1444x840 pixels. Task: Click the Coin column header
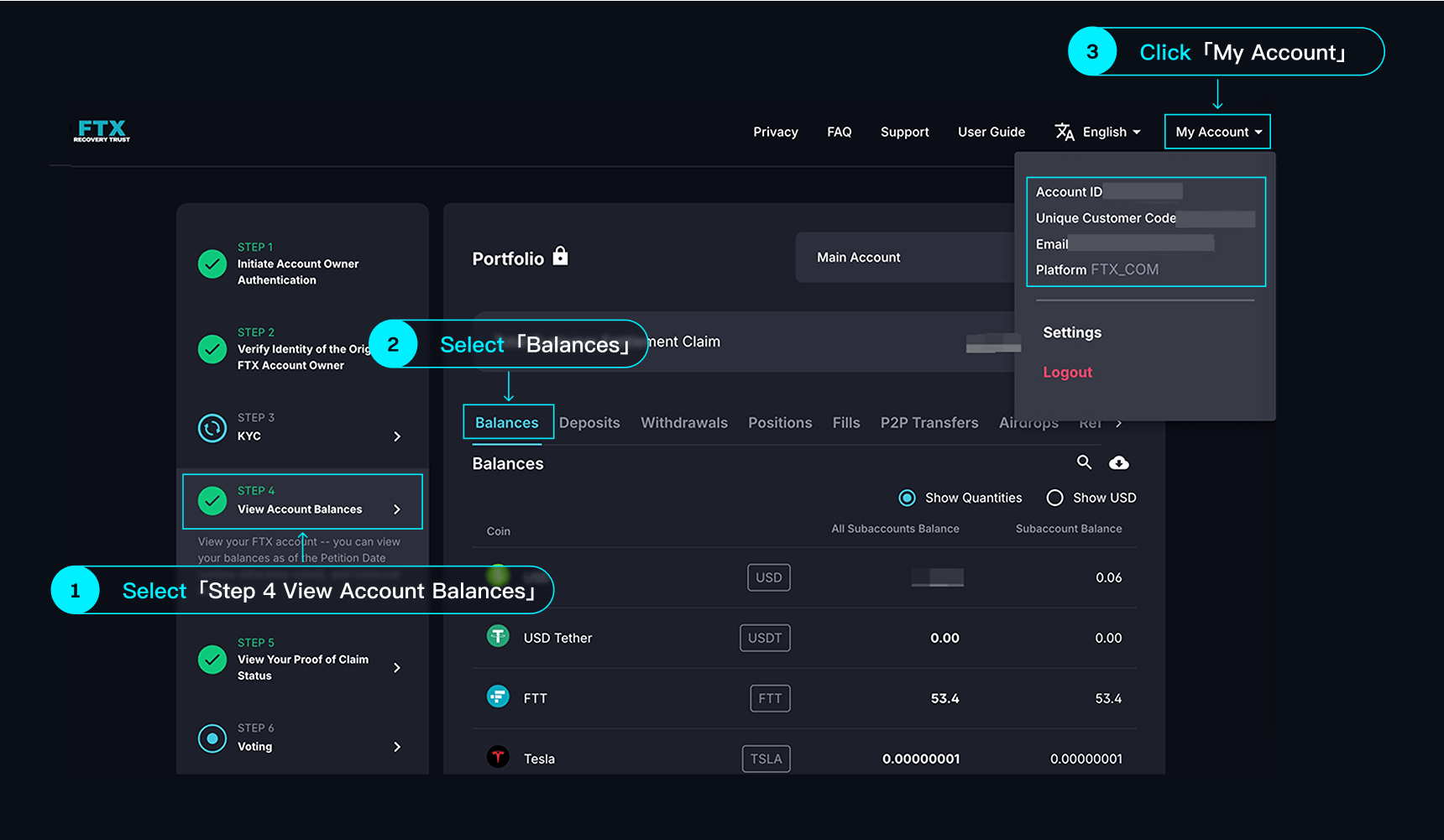tap(499, 531)
